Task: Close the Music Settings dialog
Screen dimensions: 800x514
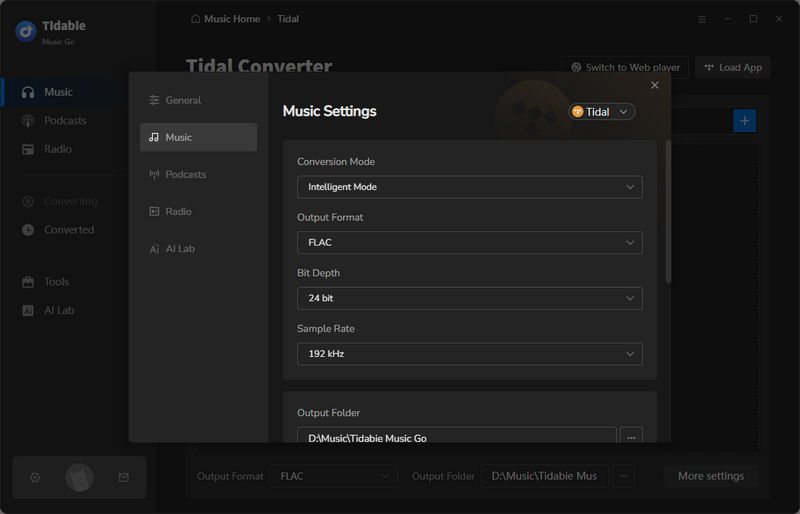Action: (x=655, y=85)
